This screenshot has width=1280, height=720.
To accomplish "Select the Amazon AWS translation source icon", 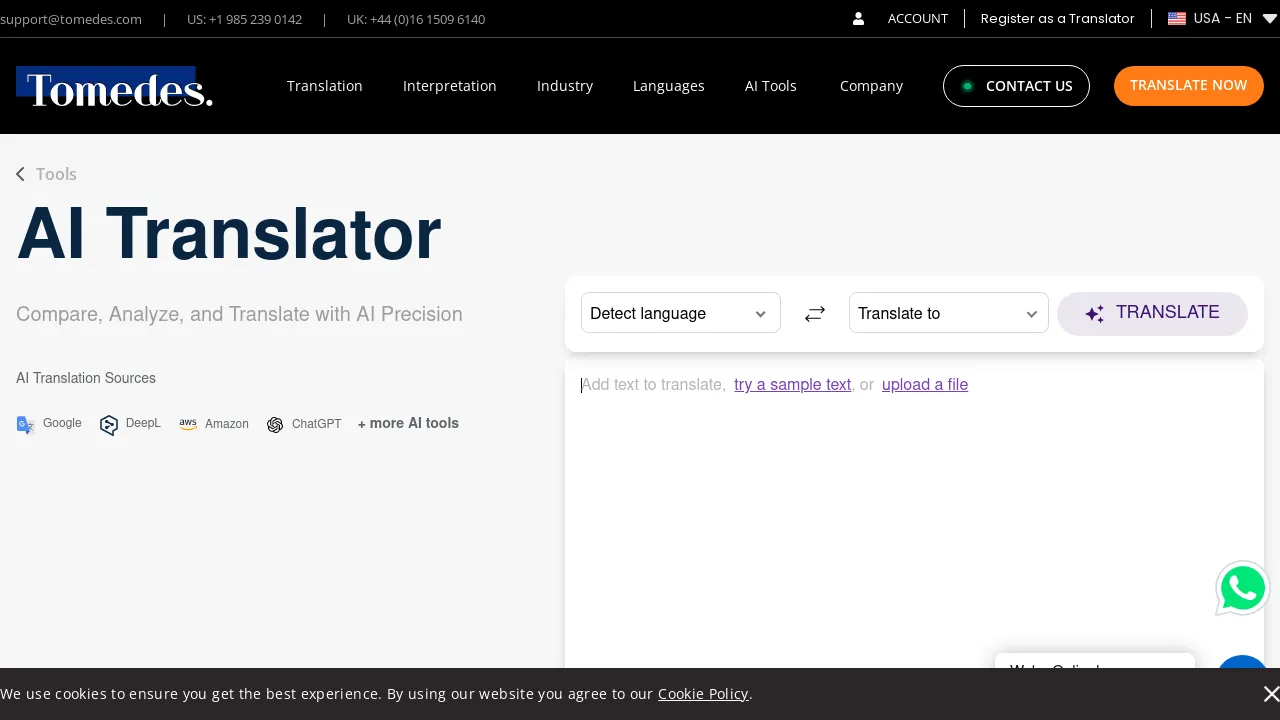I will (x=188, y=424).
